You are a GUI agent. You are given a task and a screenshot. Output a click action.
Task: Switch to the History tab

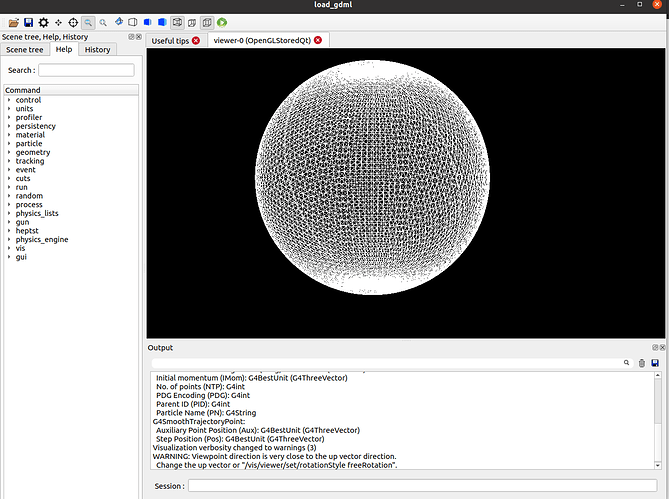click(x=97, y=49)
